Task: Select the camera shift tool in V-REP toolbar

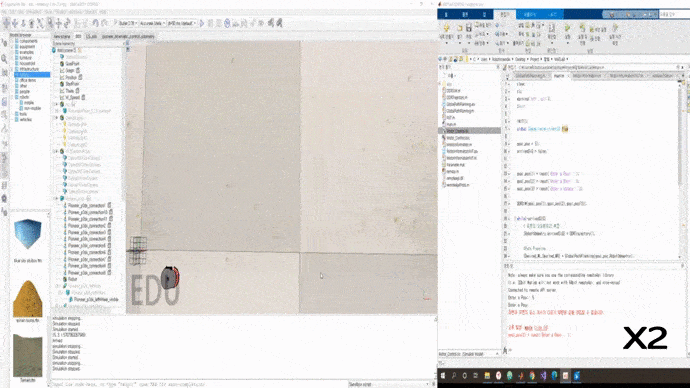Action: coord(23,22)
